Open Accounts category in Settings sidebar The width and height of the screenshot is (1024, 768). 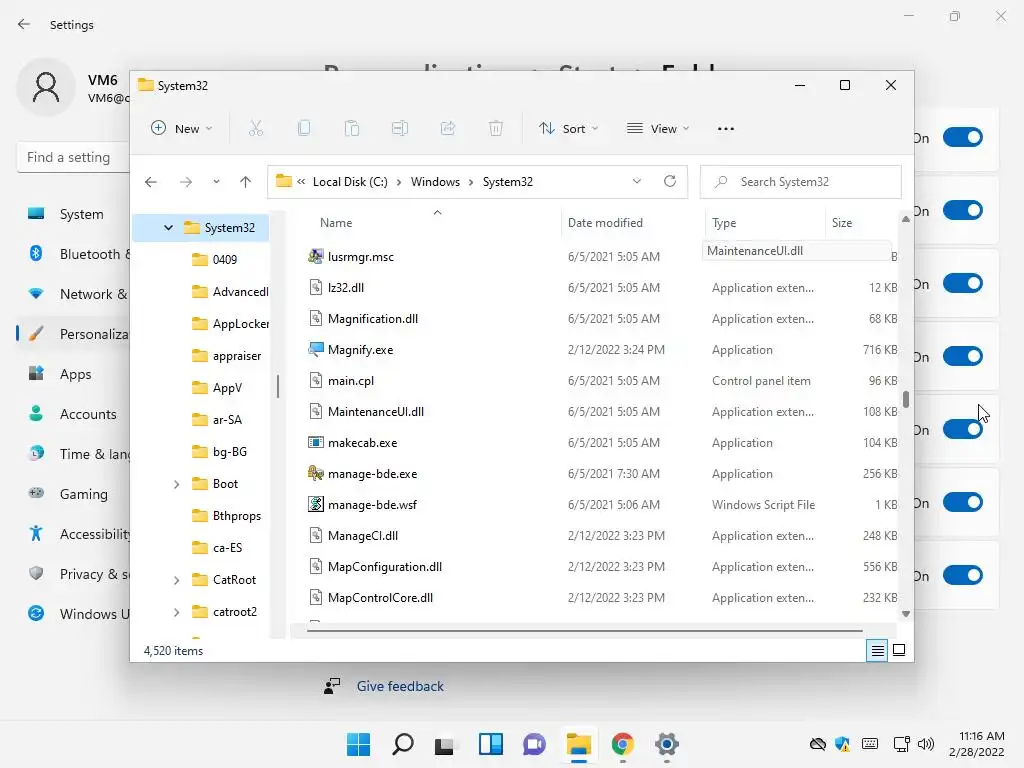(x=73, y=414)
